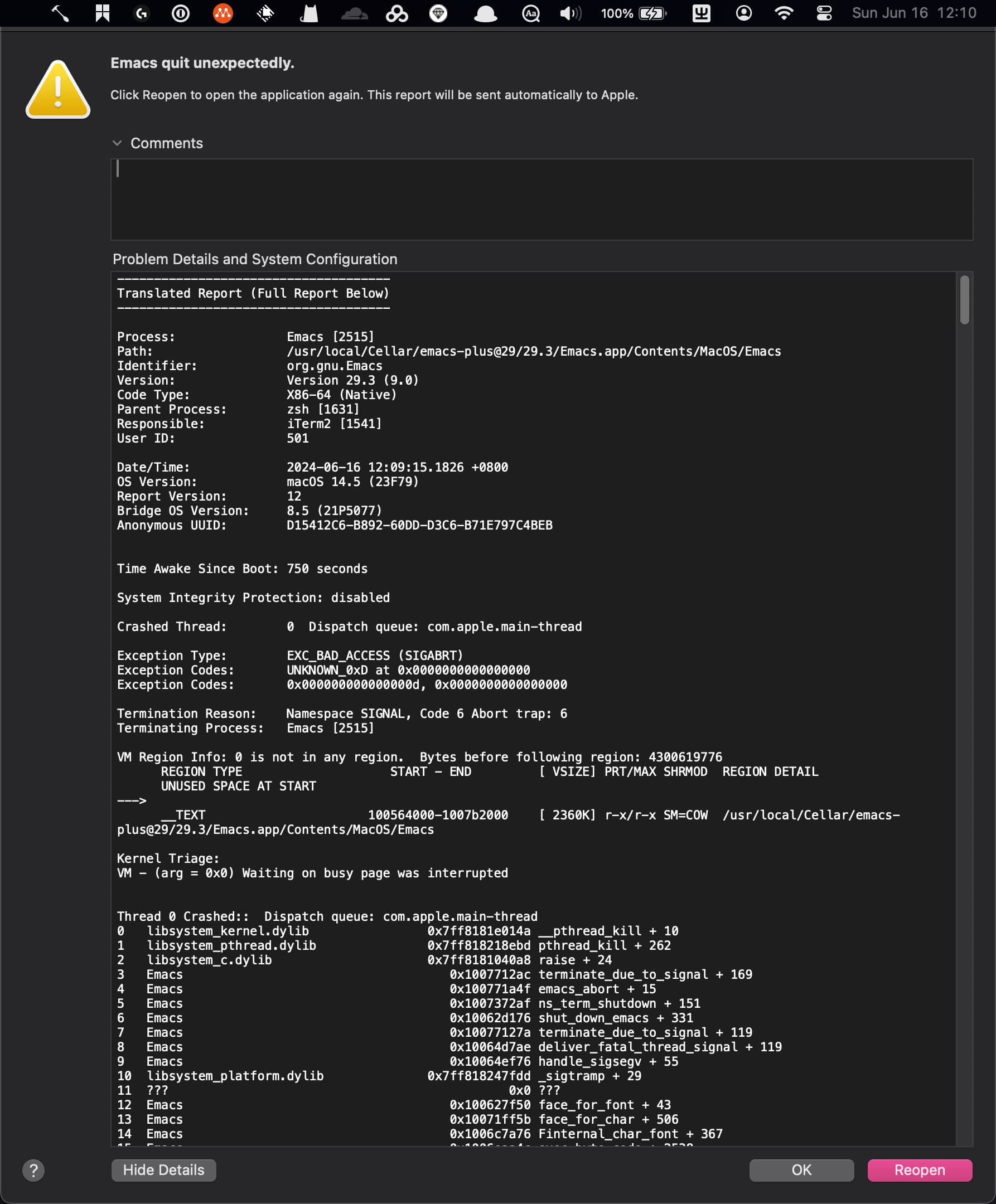This screenshot has width=996, height=1204.
Task: Click the Code Type 'X86-64 (Native)'
Action: click(342, 395)
